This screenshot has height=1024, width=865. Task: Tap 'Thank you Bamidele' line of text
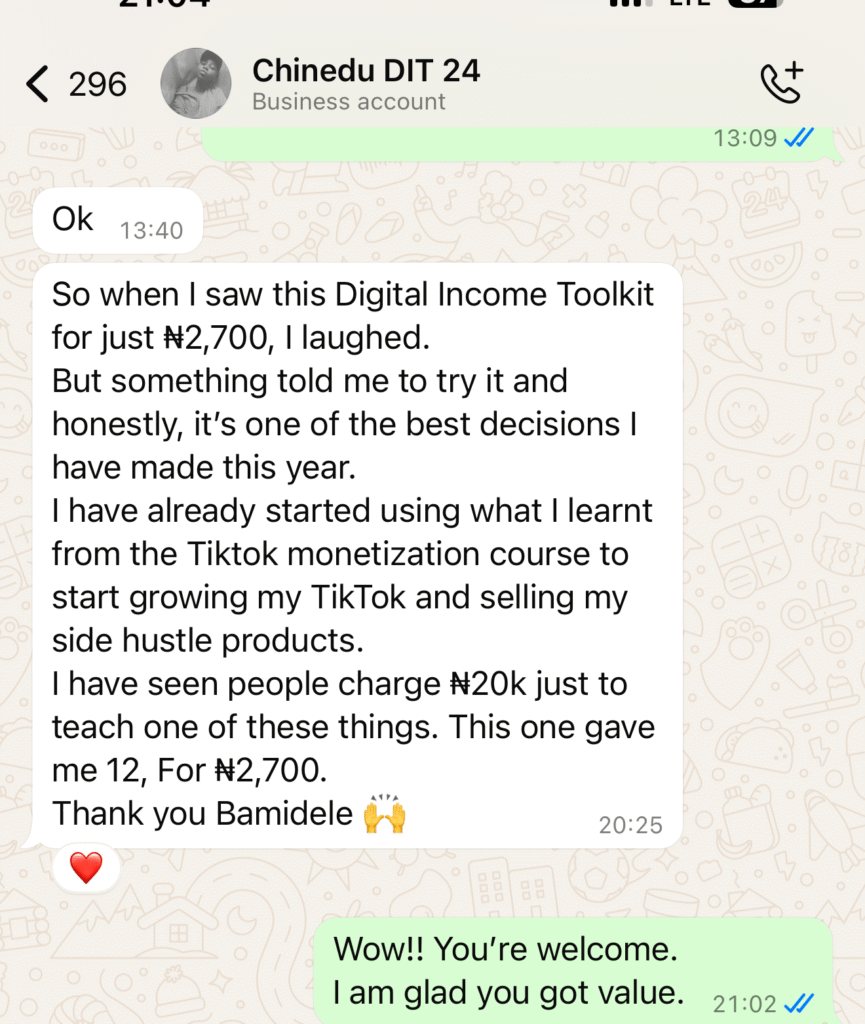[202, 814]
